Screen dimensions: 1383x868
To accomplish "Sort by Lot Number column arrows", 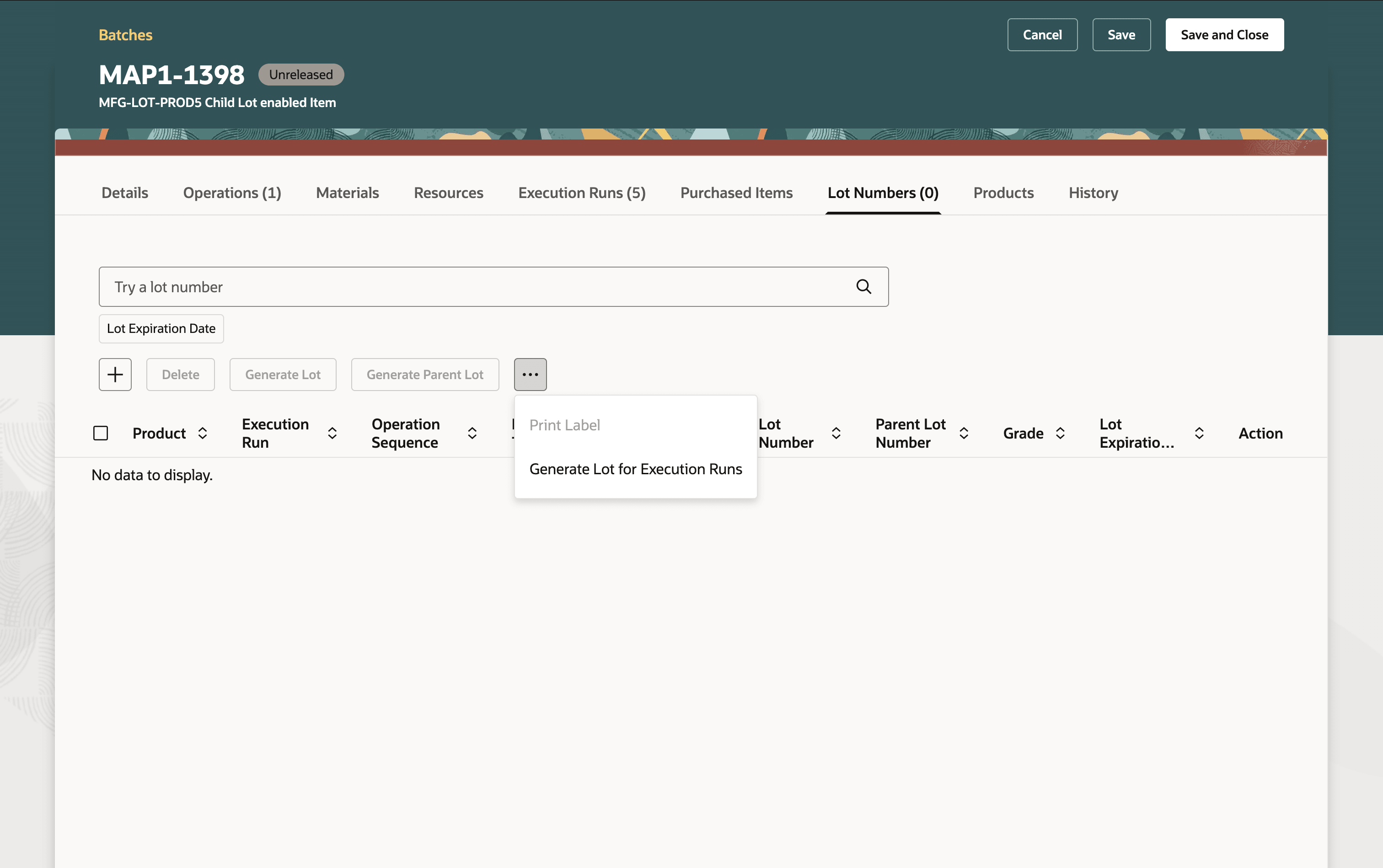I will 836,433.
